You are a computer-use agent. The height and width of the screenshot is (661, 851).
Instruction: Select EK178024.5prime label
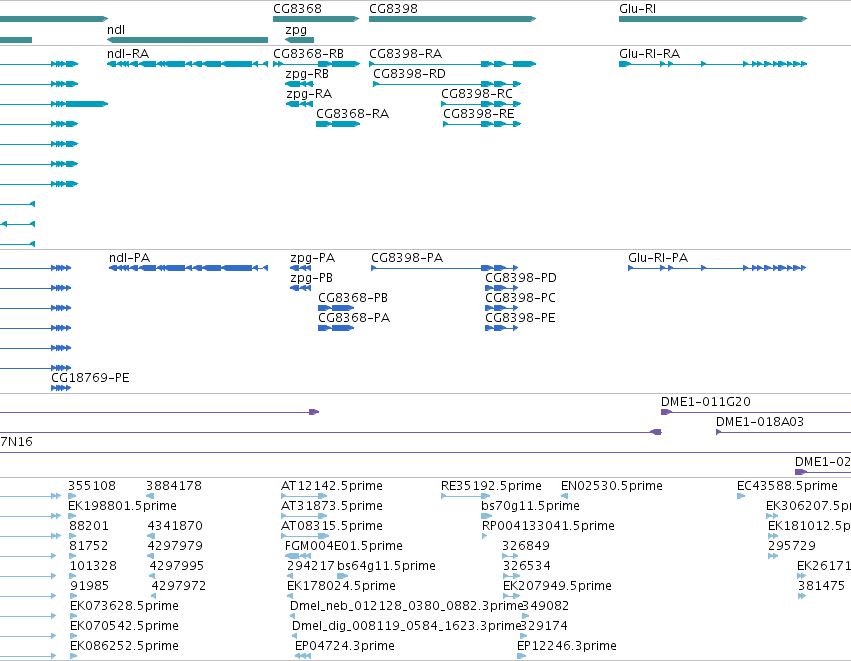pos(341,586)
